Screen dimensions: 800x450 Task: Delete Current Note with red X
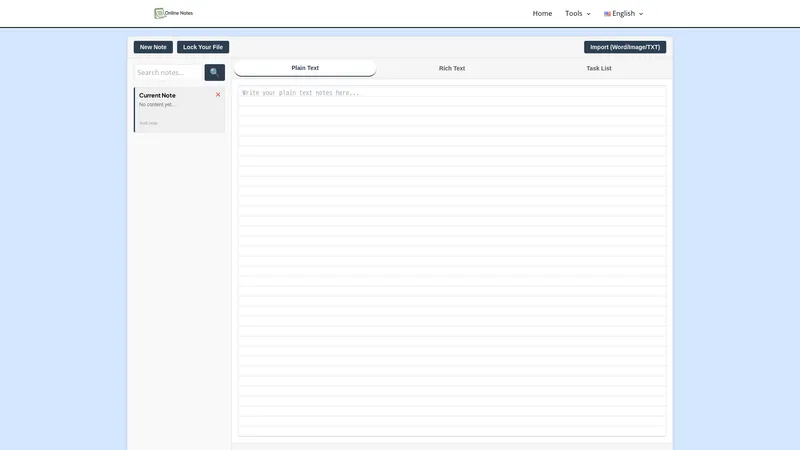[218, 94]
